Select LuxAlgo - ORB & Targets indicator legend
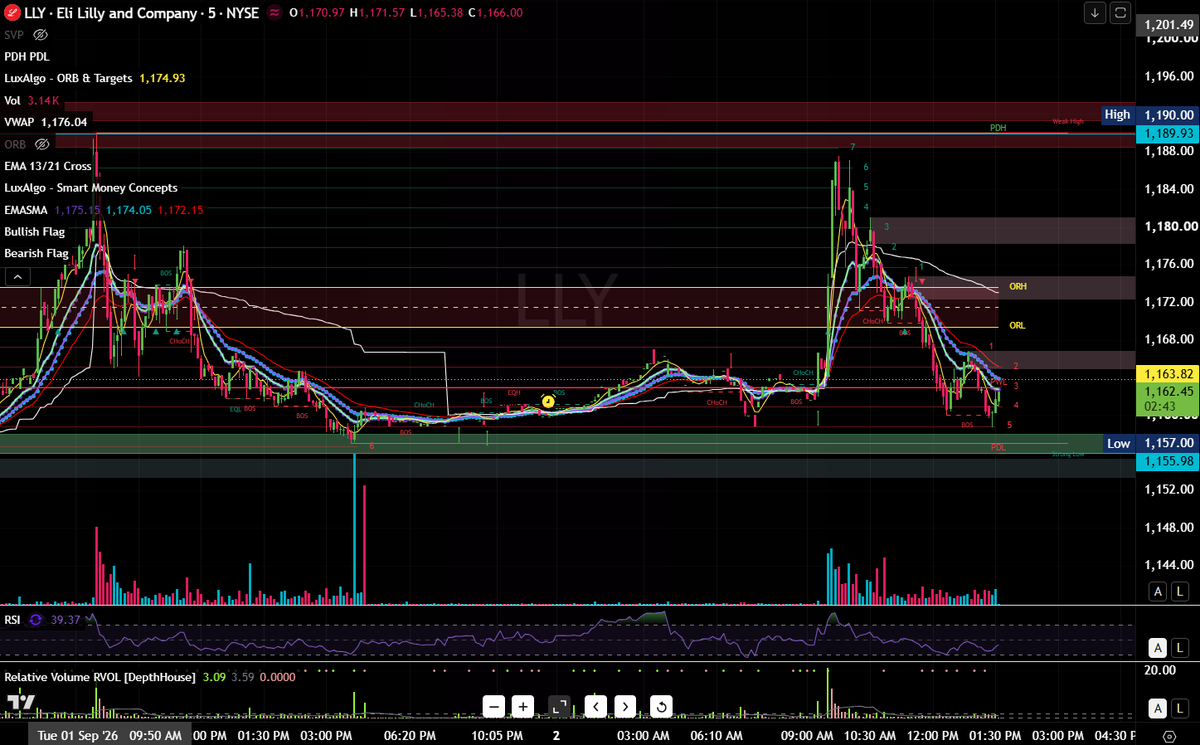This screenshot has height=745, width=1200. (x=69, y=78)
